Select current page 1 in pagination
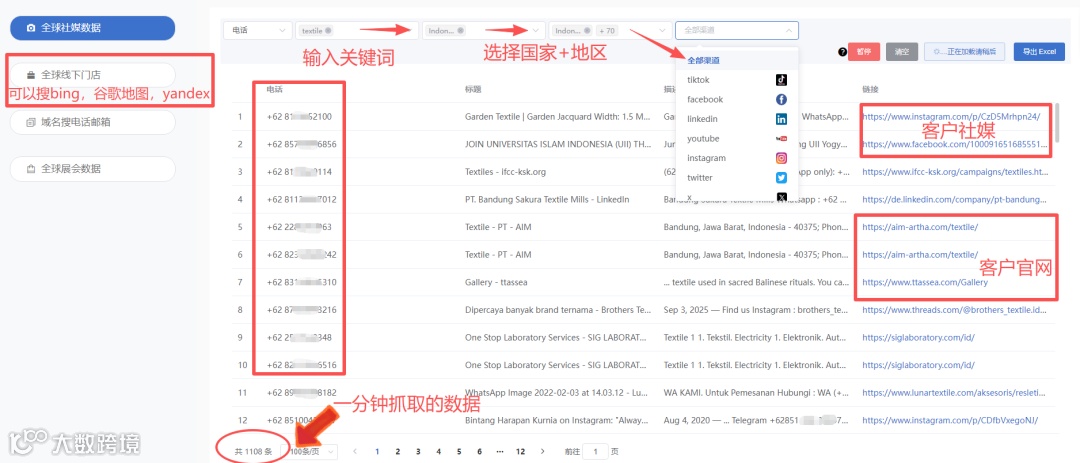 (377, 451)
